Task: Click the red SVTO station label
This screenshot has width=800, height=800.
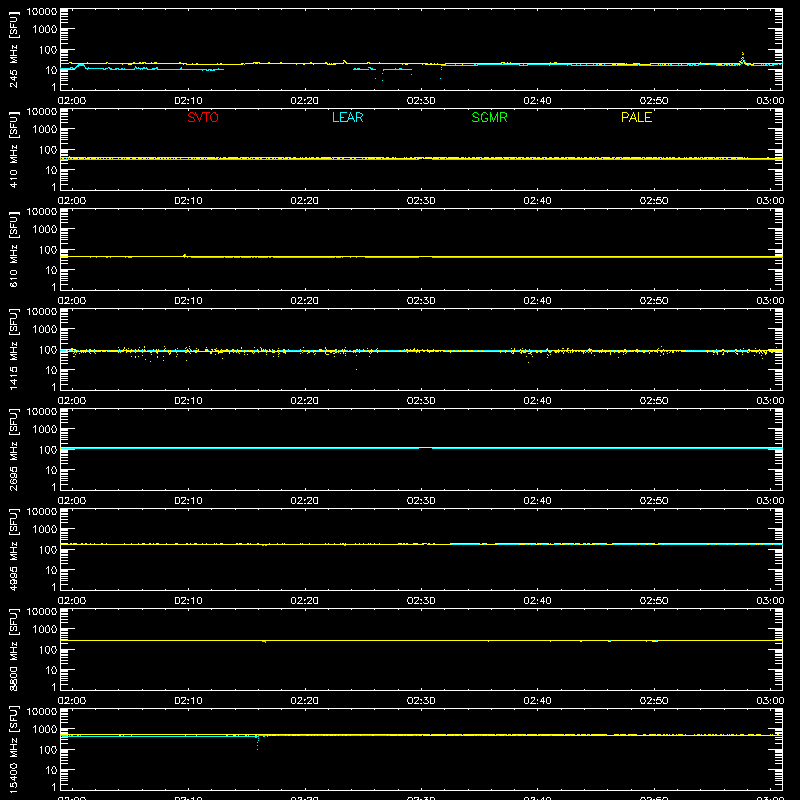Action: pos(203,117)
